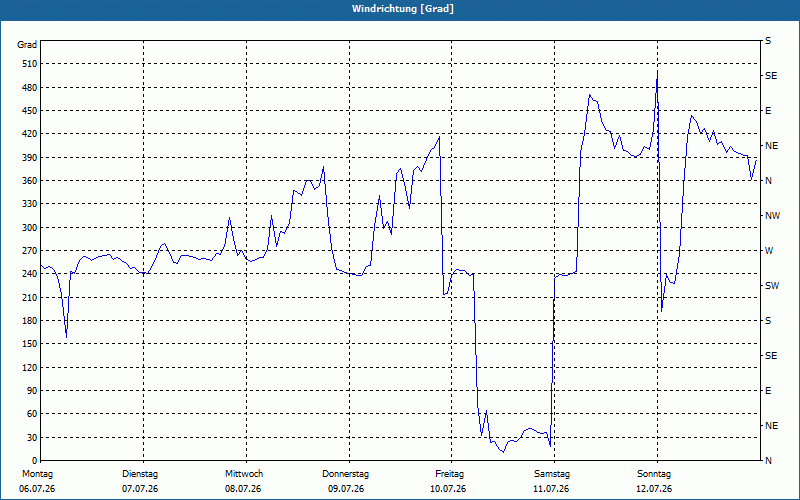Click the W compass direction label
The width and height of the screenshot is (800, 500).
(x=769, y=251)
